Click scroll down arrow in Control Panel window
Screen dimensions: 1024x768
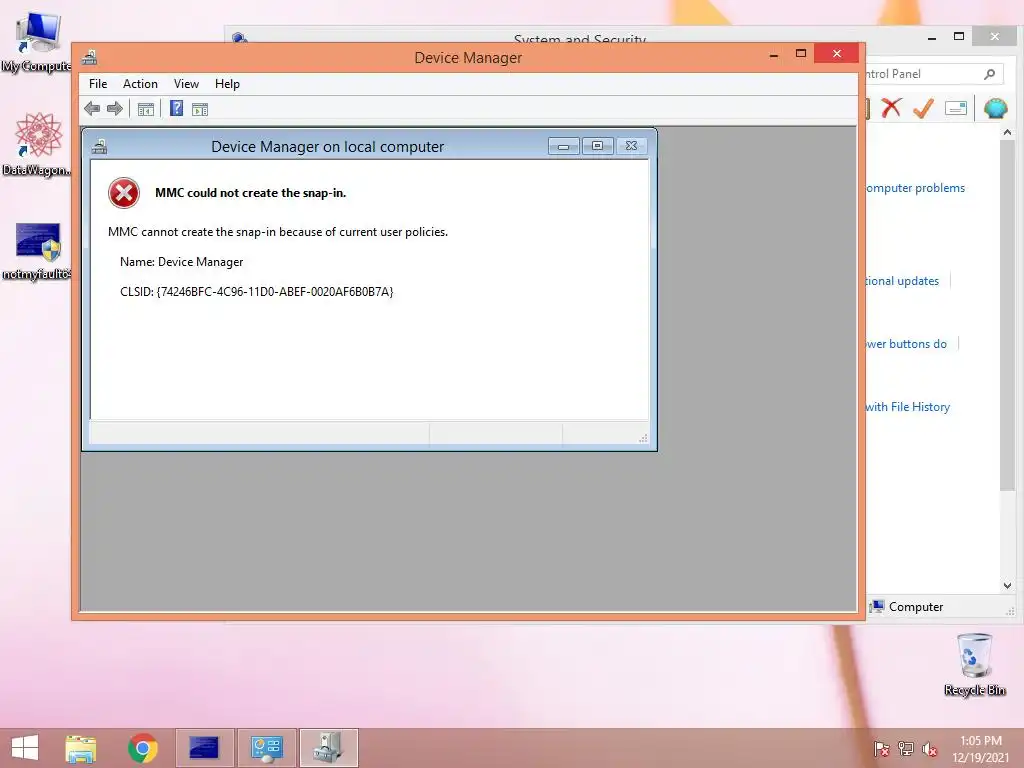point(1007,586)
